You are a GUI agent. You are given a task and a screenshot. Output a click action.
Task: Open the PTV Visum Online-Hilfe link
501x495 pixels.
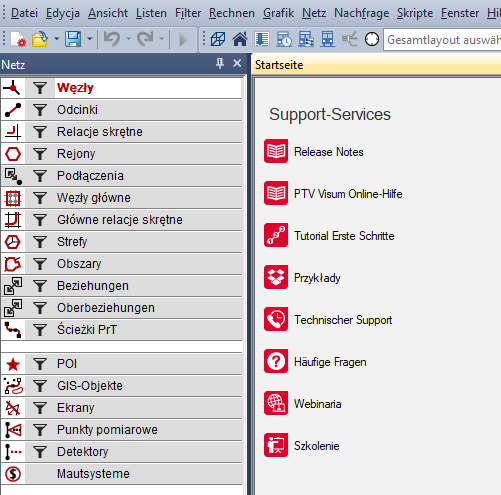[348, 194]
